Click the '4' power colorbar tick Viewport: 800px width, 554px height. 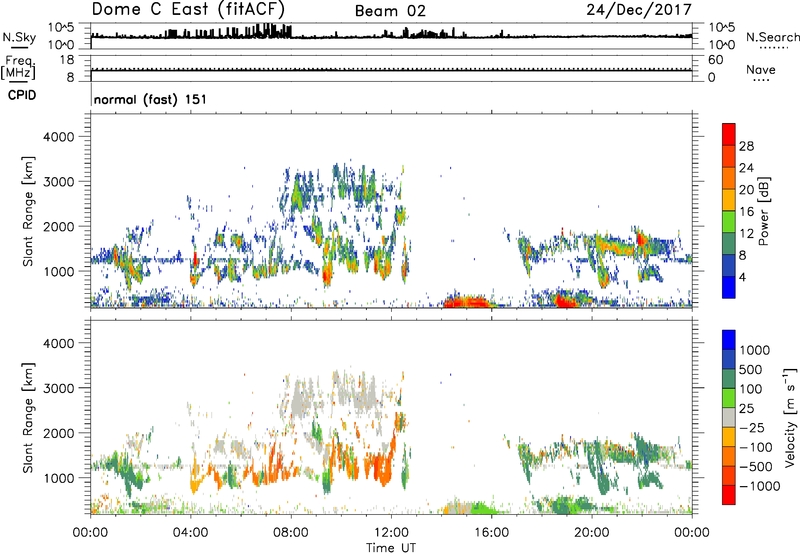pos(742,278)
